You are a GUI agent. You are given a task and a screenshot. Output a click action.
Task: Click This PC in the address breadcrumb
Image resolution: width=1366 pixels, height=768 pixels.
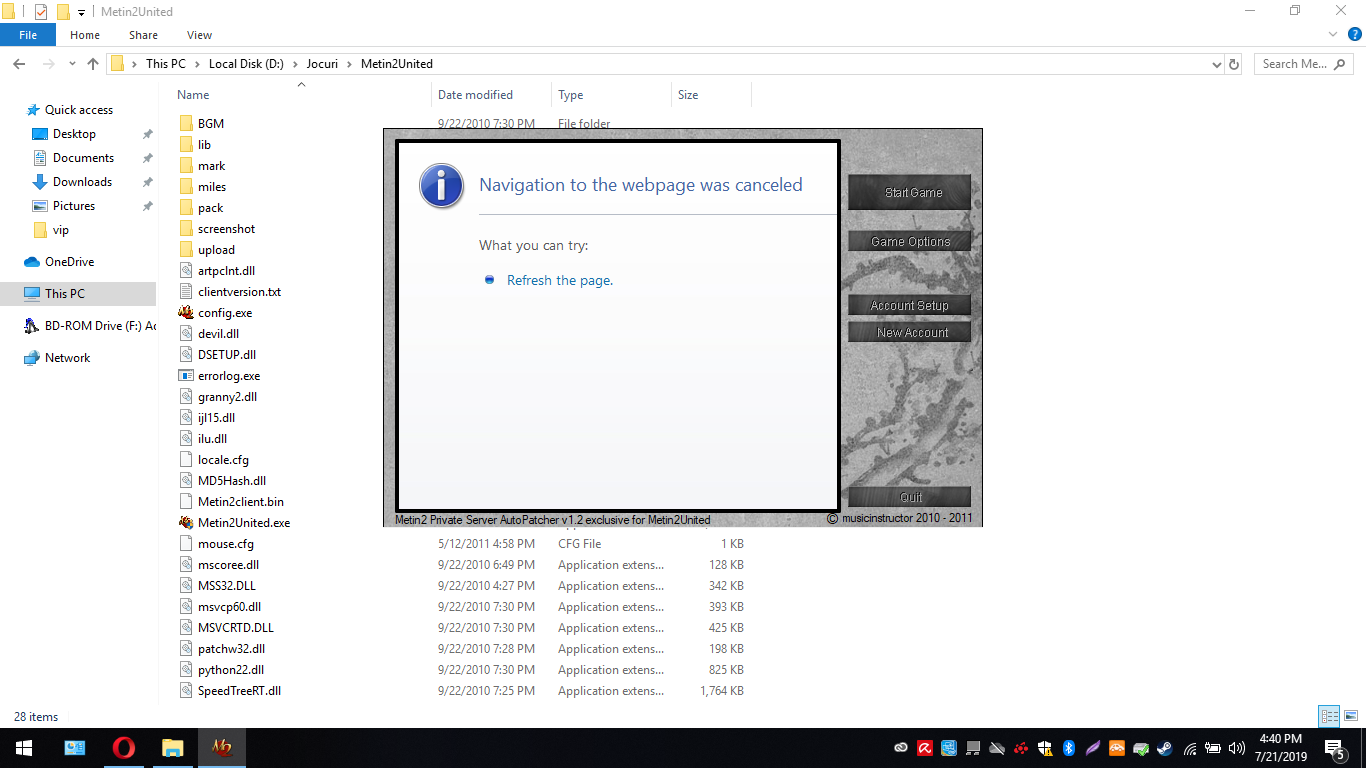click(165, 64)
